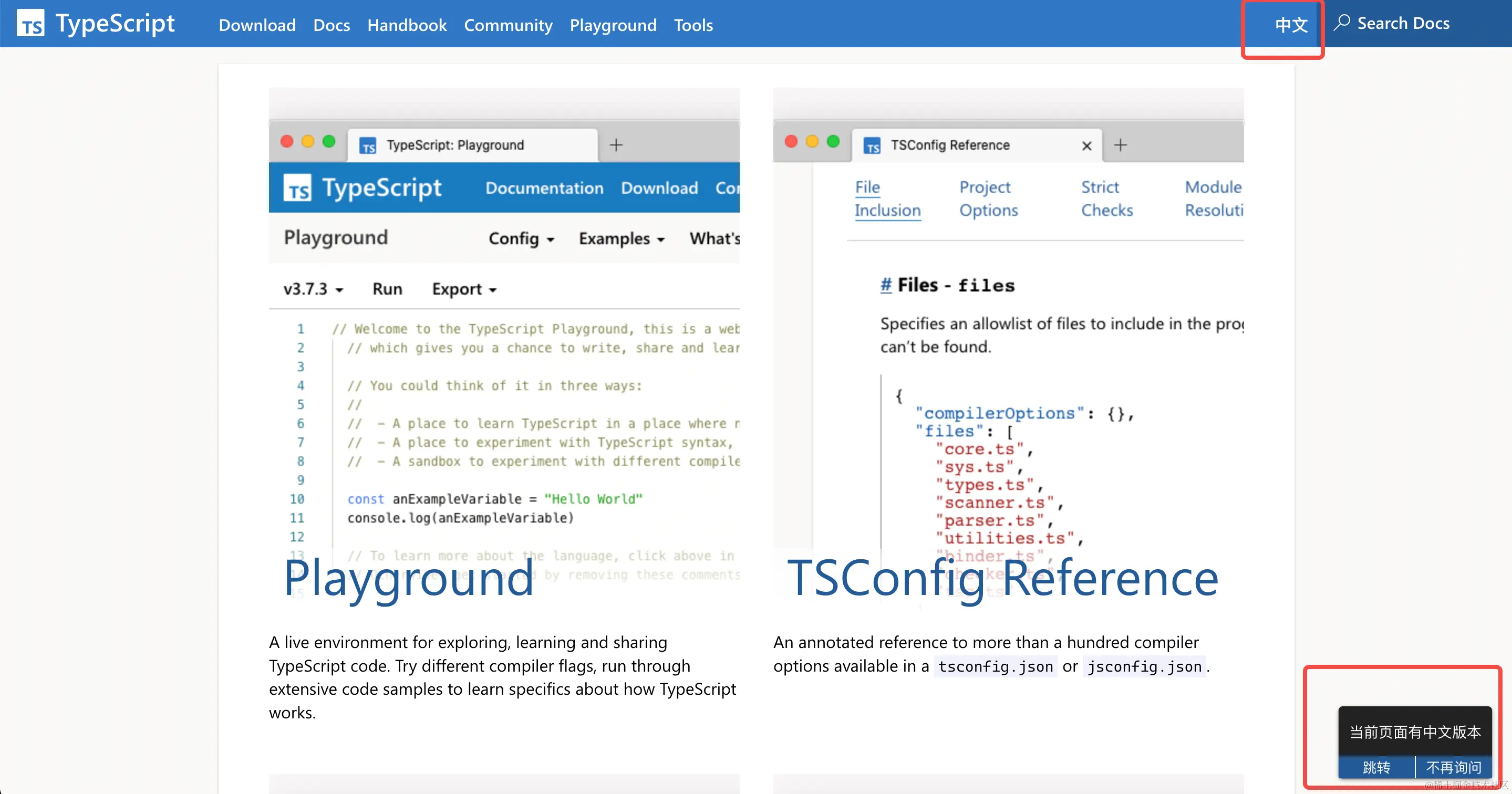
Task: Click TS favicon in TSConfig Reference tab
Action: click(872, 145)
